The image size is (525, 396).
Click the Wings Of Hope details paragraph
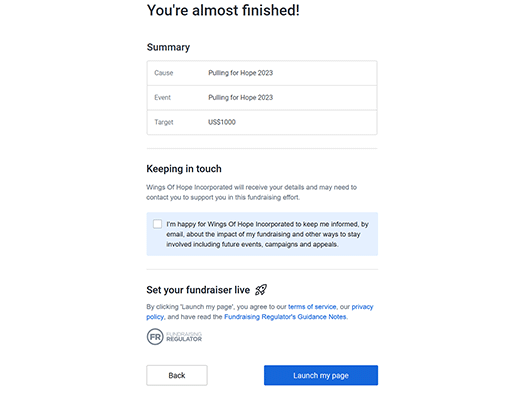point(251,192)
